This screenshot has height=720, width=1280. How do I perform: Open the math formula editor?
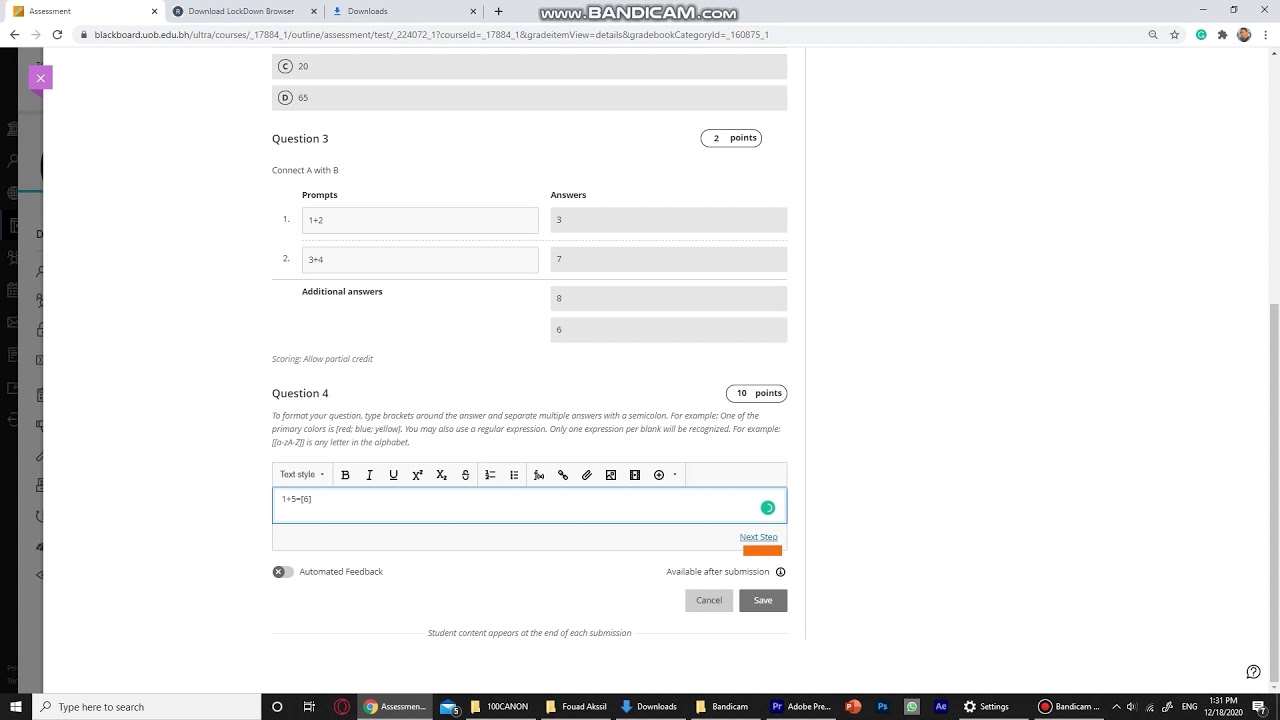click(x=539, y=475)
